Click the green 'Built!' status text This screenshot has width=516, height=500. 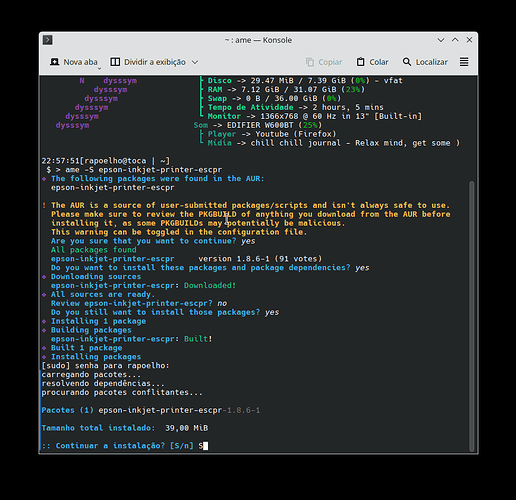coord(198,339)
